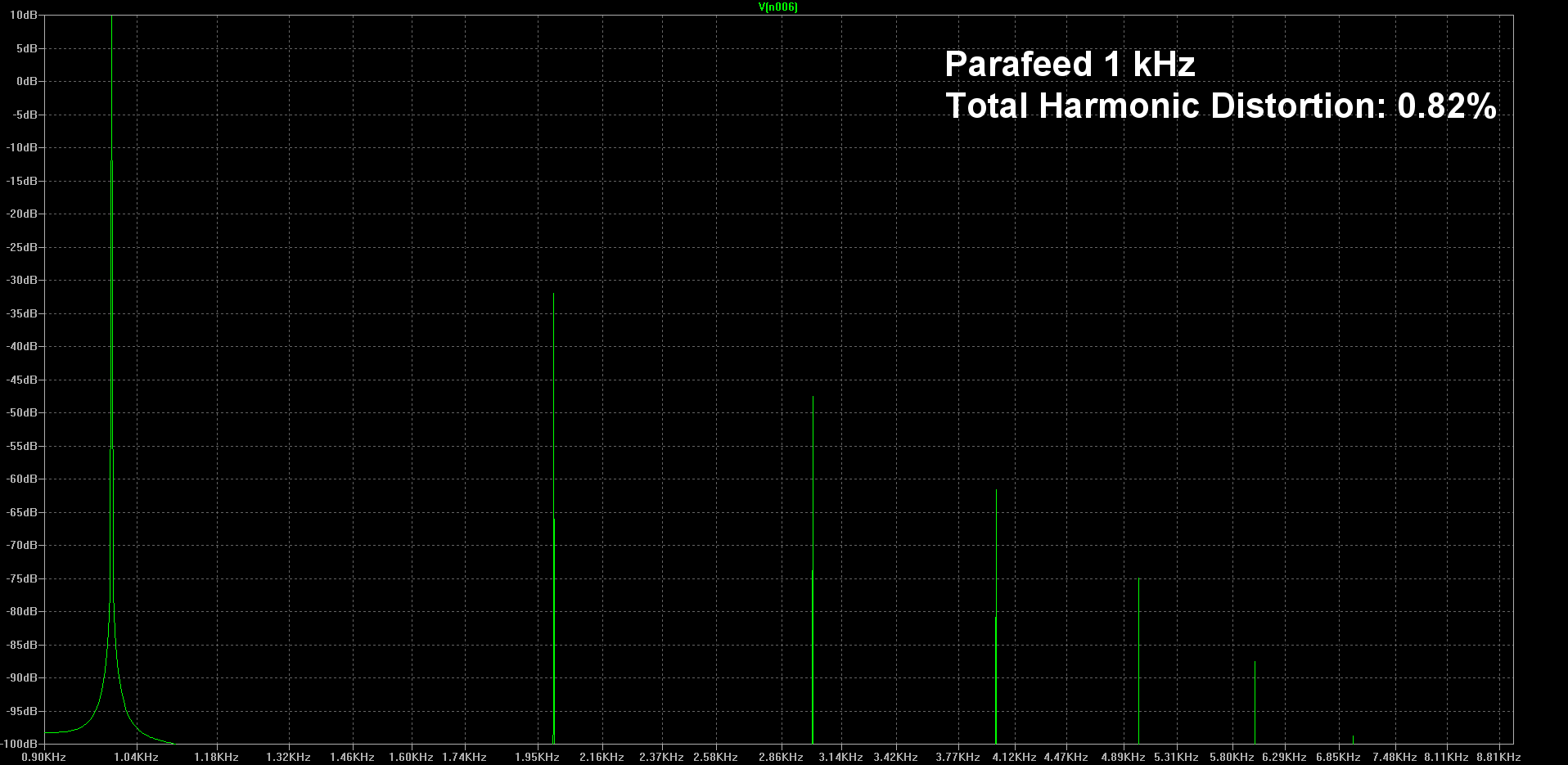
Task: Click the 5.31KHz horizontal axis label
Action: tap(1176, 758)
